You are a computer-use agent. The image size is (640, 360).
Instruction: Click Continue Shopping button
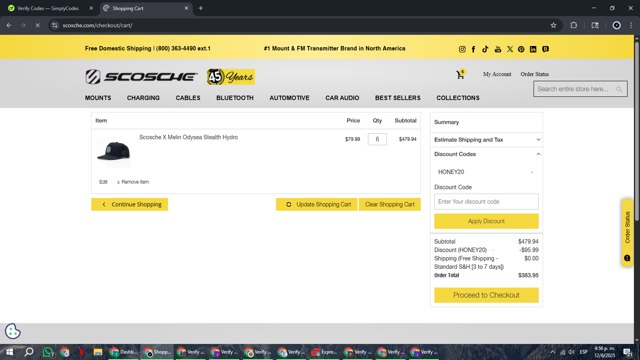point(129,204)
